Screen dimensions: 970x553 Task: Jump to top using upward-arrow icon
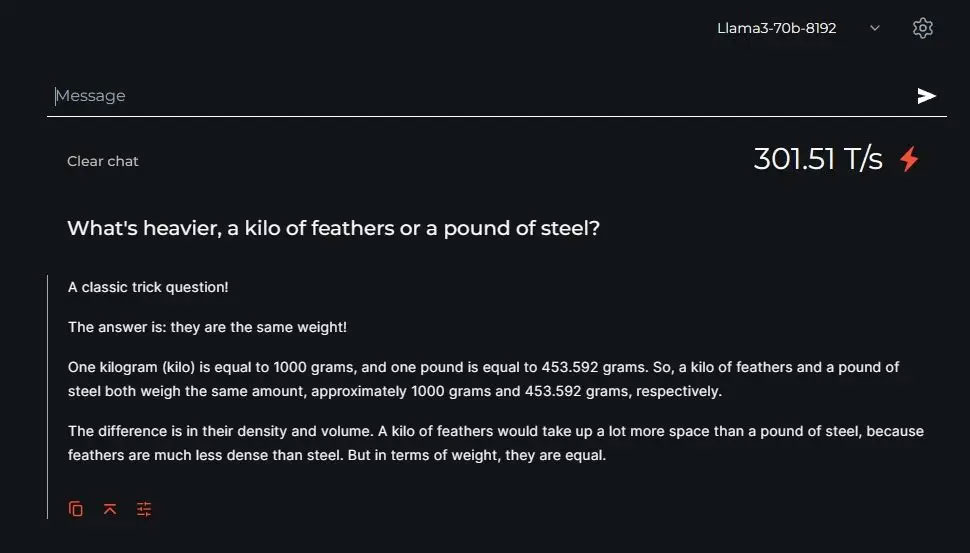click(110, 508)
